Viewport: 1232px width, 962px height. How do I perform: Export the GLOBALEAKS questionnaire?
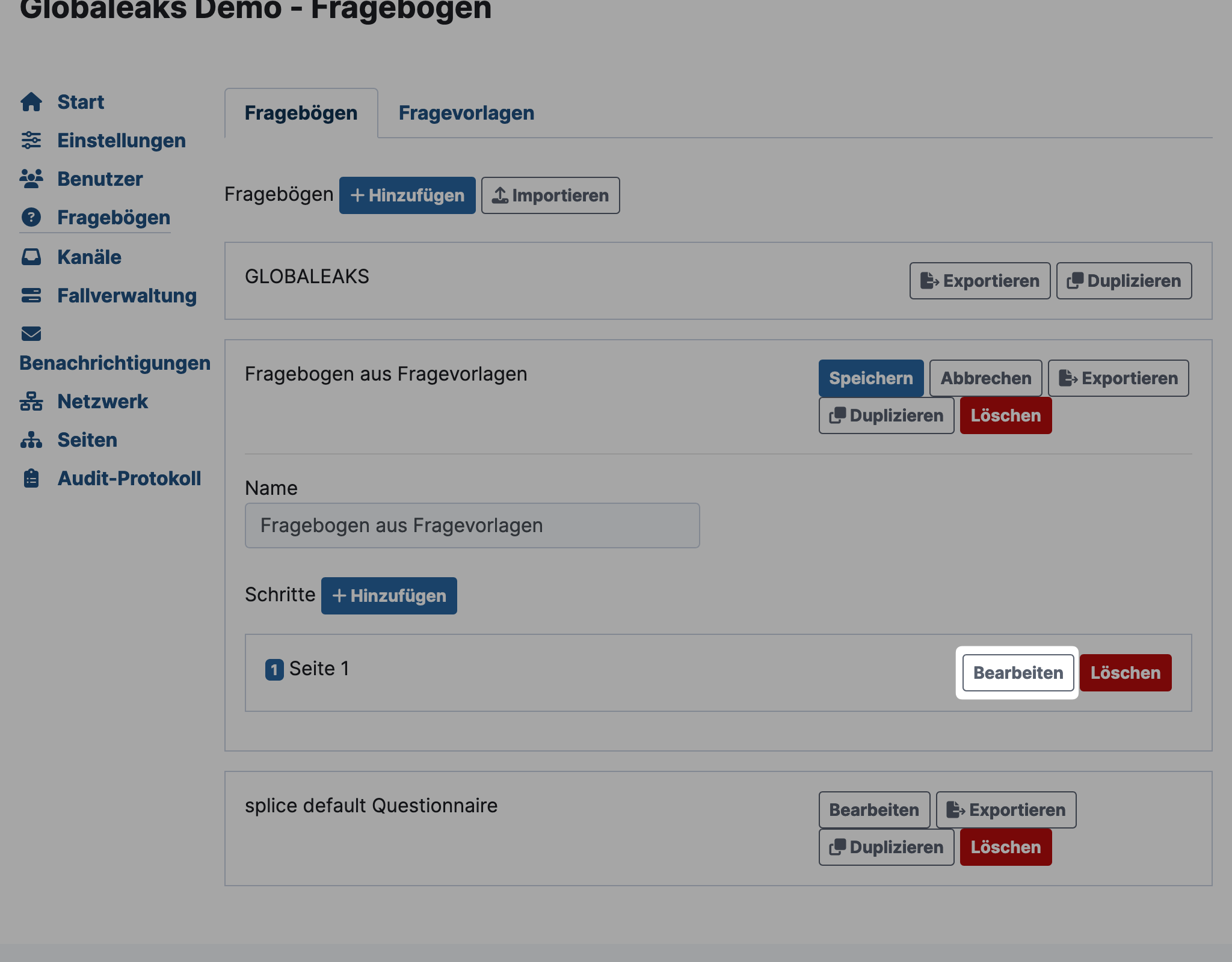click(980, 281)
